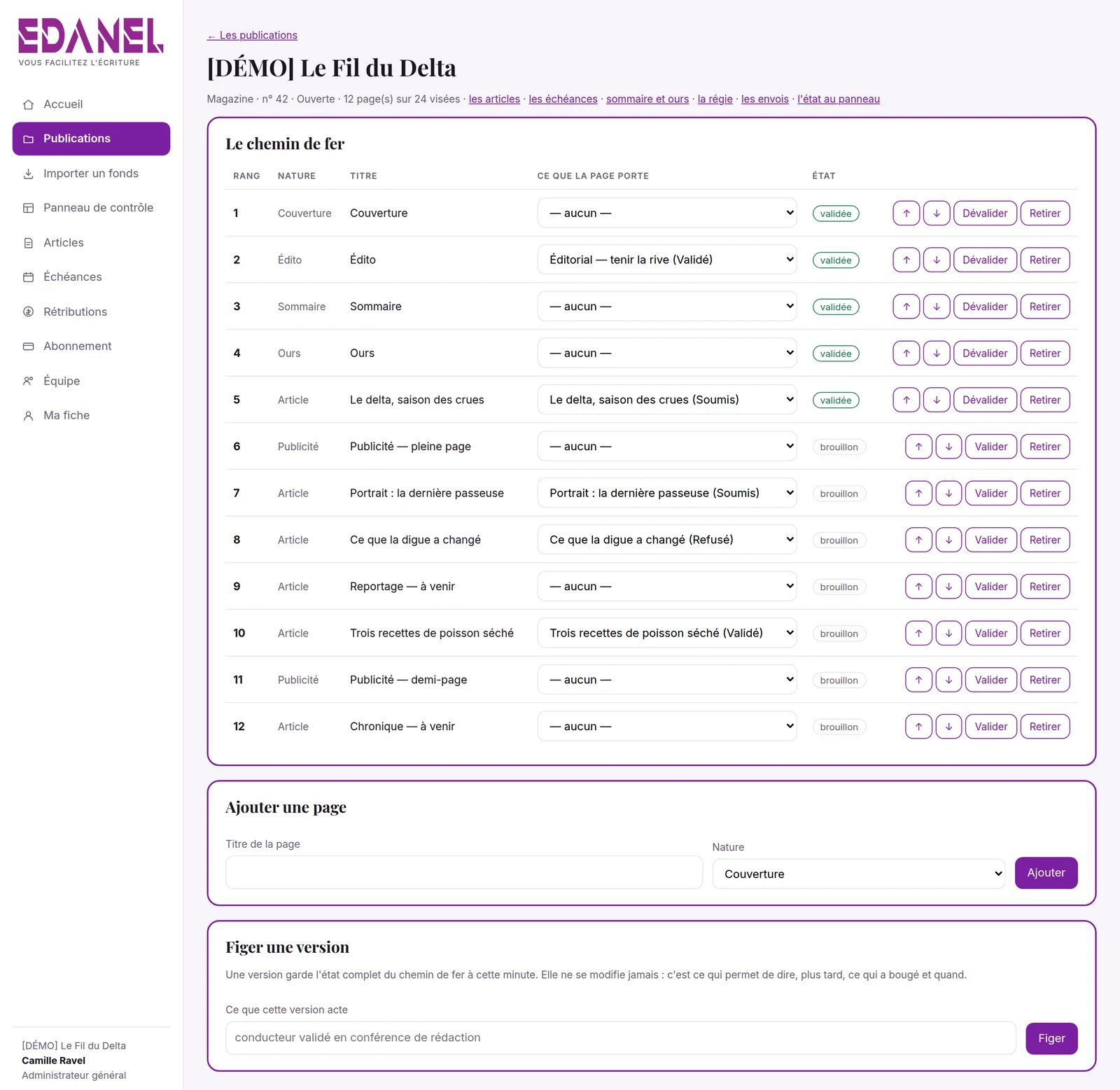Expand the Nature dropdown showing Couverture
This screenshot has width=1120, height=1090.
click(x=859, y=874)
